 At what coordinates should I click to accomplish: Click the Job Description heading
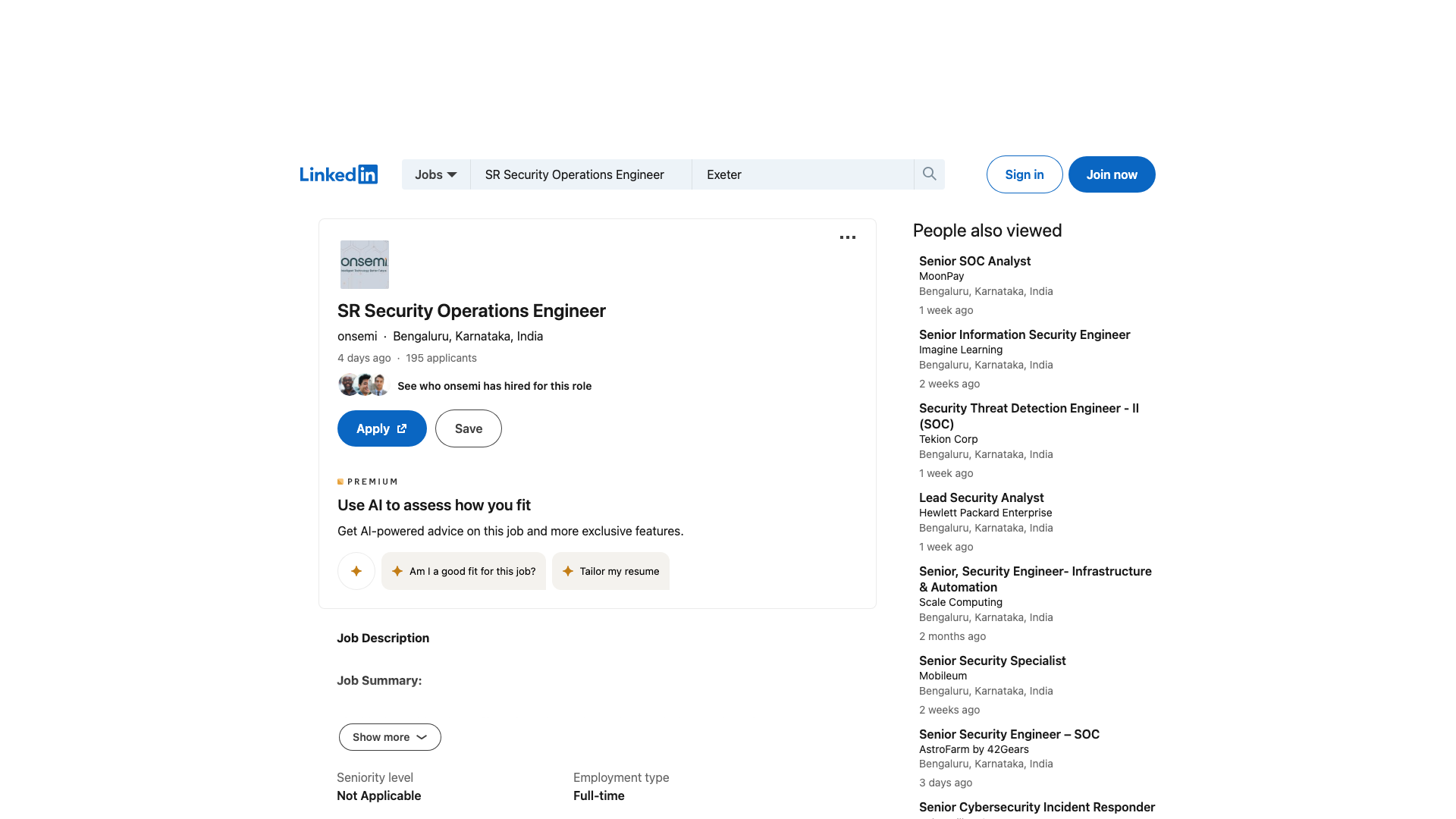383,638
